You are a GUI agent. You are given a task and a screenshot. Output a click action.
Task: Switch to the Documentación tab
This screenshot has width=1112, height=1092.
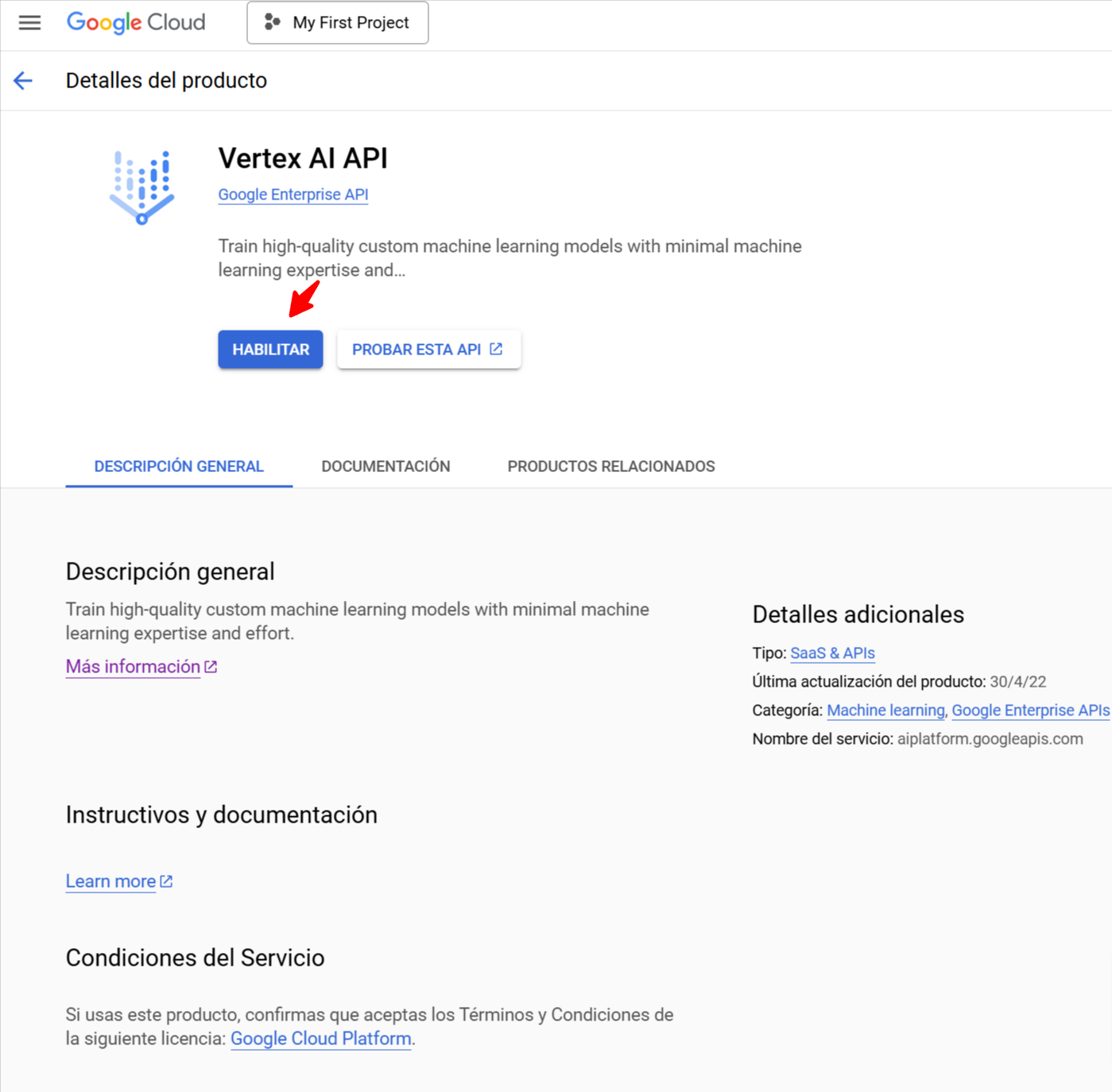click(x=386, y=467)
